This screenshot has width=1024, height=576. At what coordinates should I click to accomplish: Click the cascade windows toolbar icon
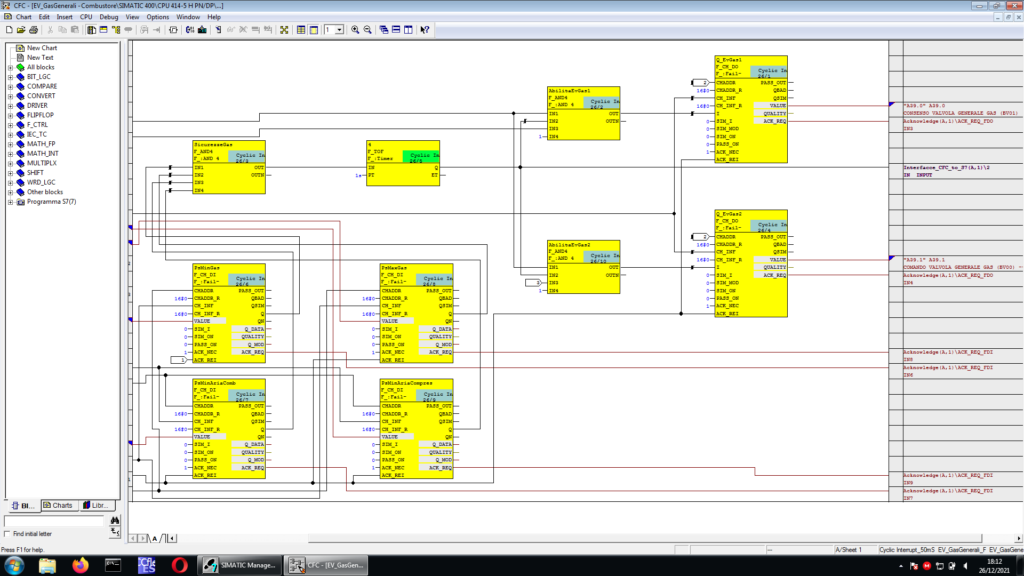[x=384, y=30]
